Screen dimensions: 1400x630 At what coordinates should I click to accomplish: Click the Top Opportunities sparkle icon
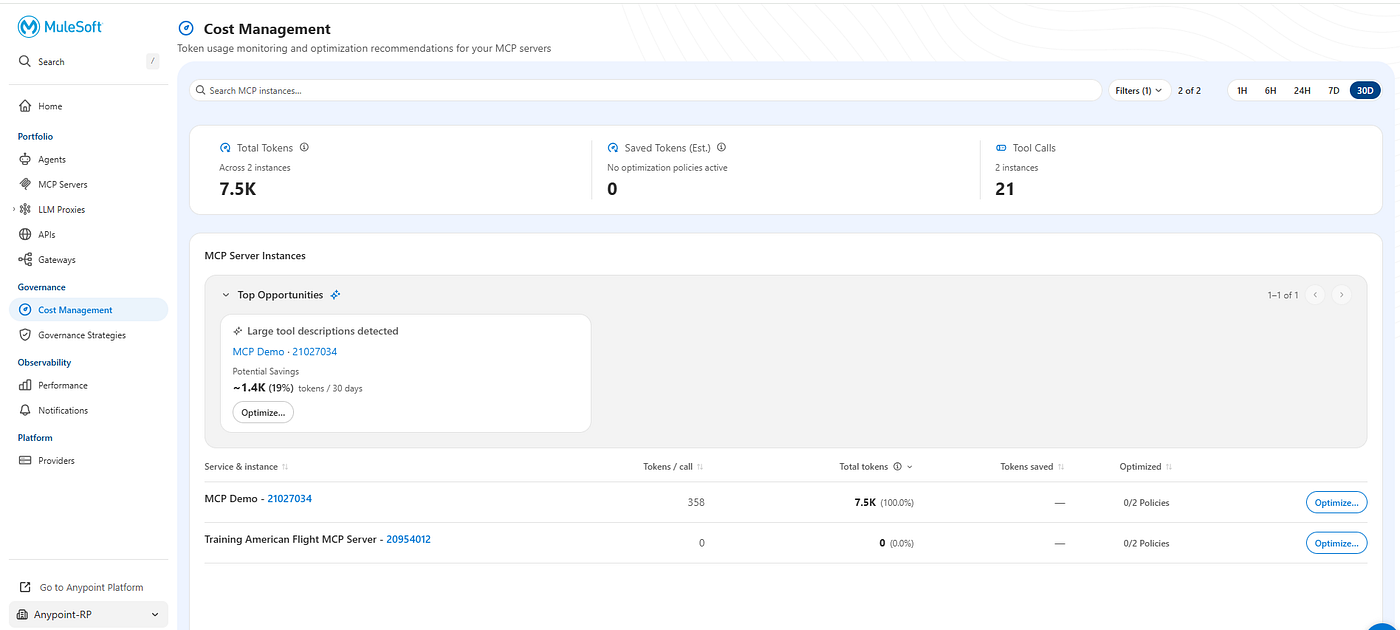pyautogui.click(x=336, y=295)
